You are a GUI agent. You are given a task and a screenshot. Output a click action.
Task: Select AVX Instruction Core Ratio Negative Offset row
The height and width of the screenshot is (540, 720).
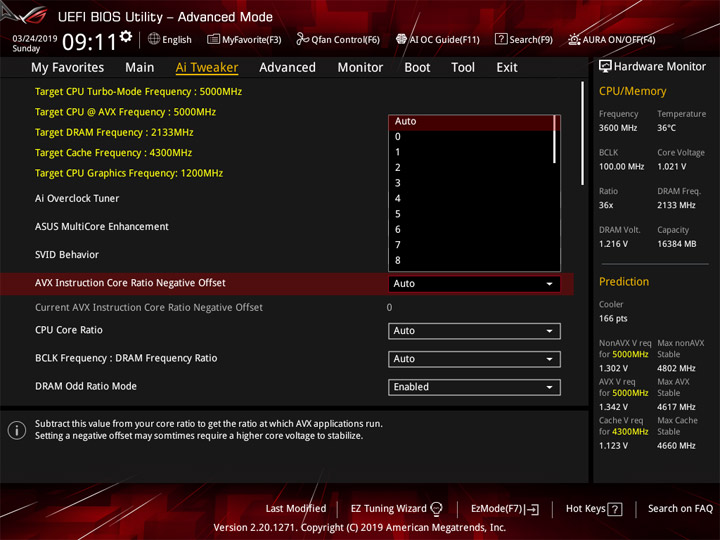click(x=287, y=284)
